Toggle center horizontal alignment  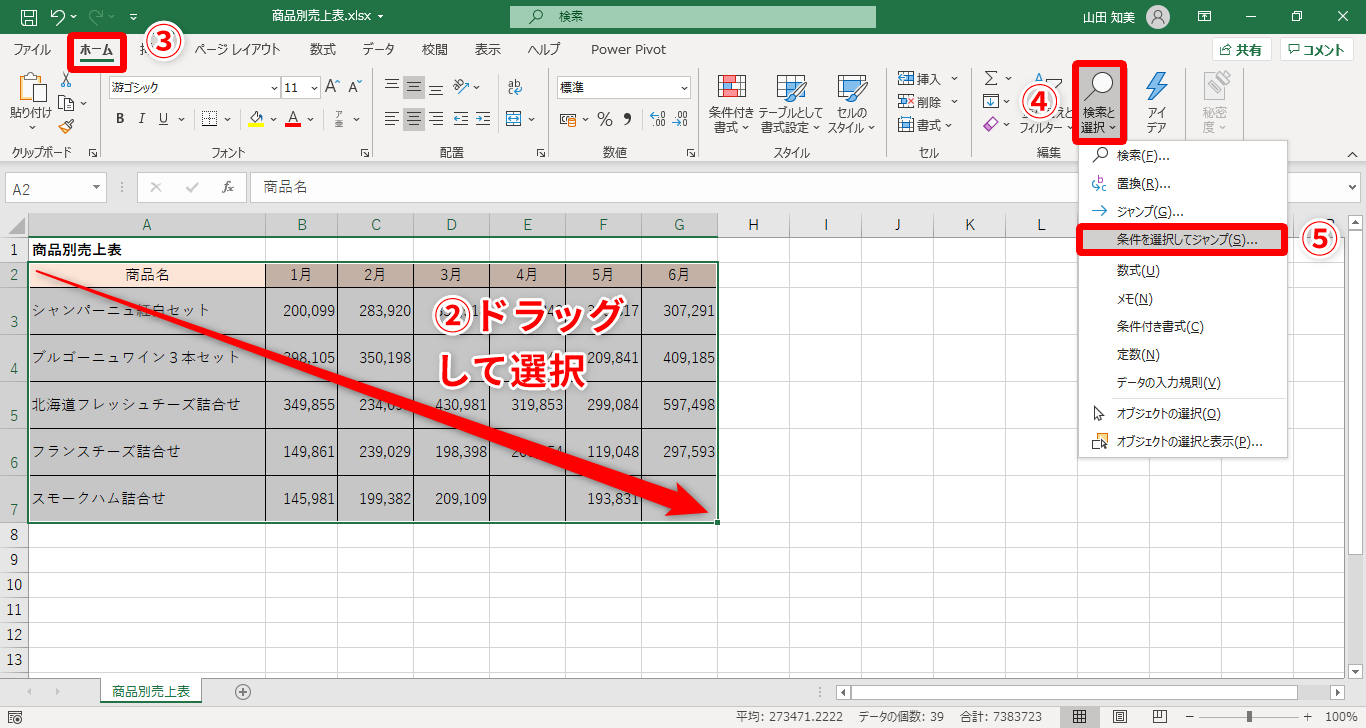click(414, 119)
